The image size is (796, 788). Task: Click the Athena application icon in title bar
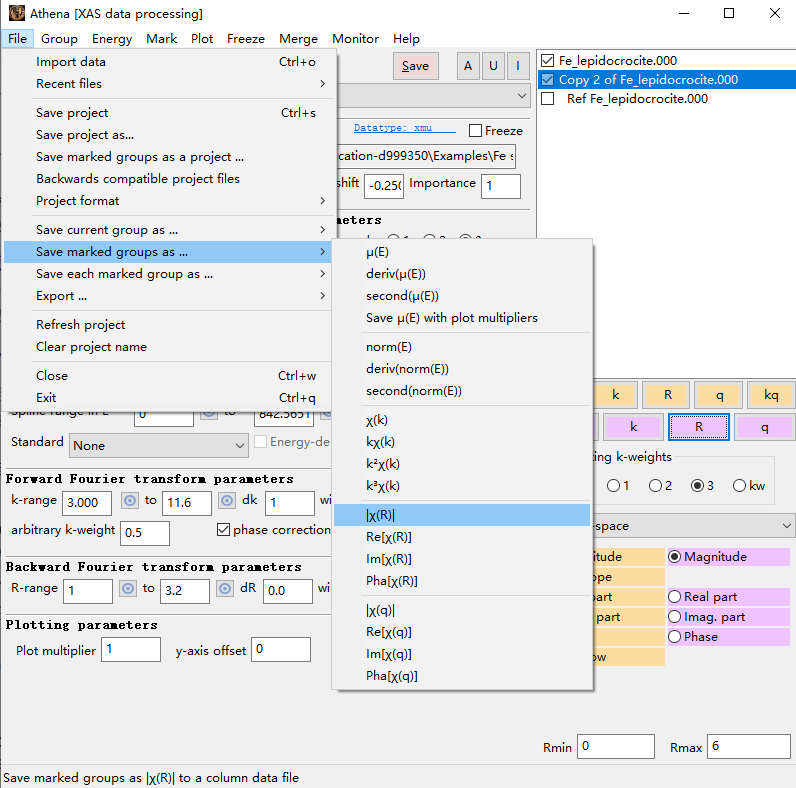click(17, 13)
